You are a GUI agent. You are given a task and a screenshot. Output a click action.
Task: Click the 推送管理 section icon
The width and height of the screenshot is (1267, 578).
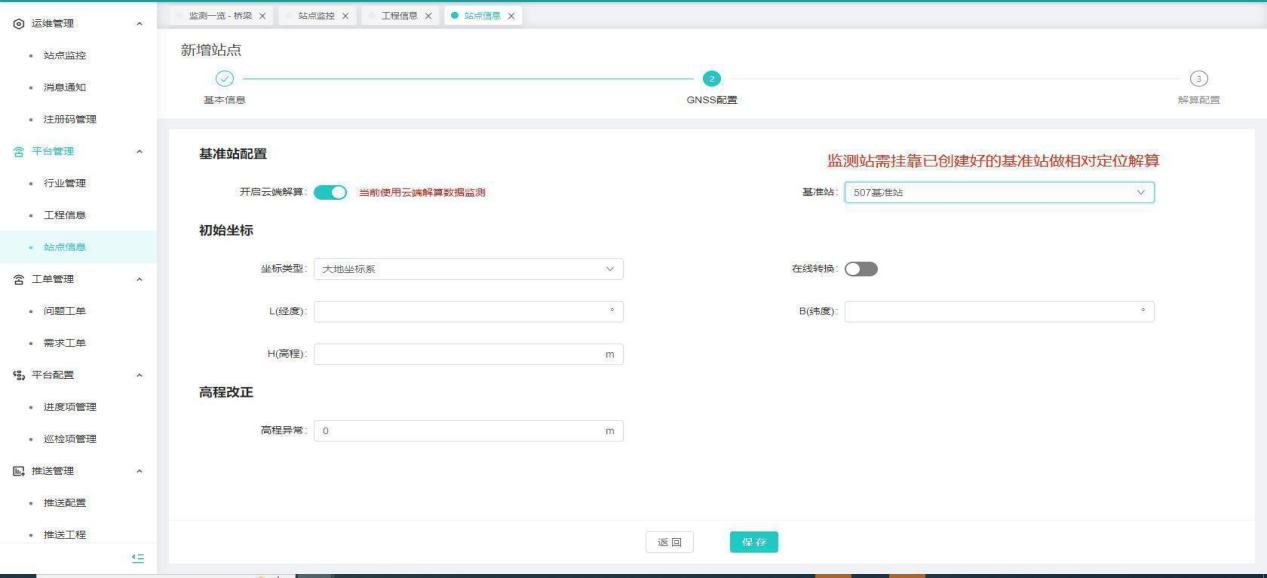pos(19,471)
